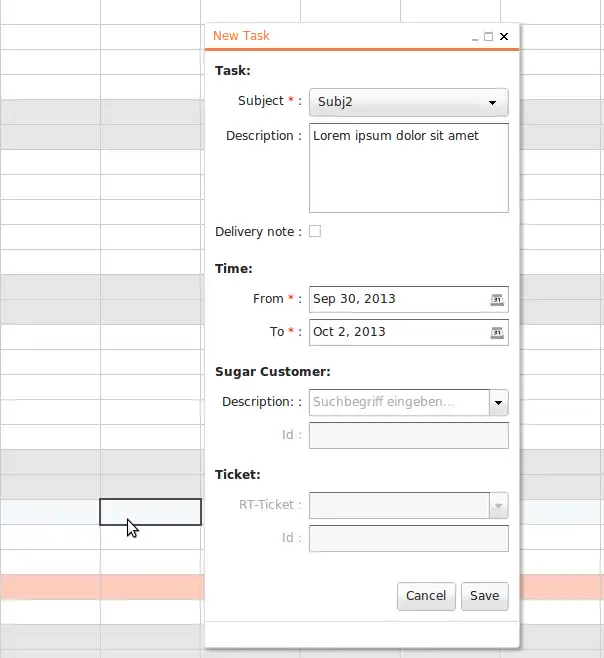Open calendar picker for To date

(x=497, y=332)
